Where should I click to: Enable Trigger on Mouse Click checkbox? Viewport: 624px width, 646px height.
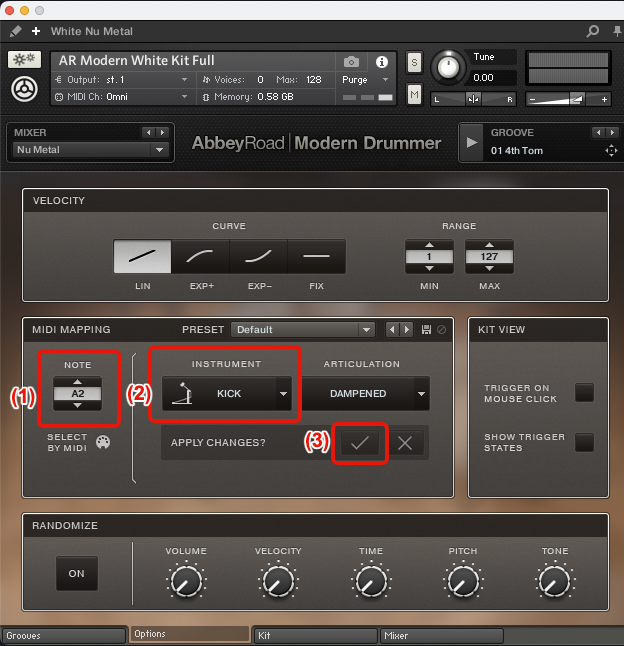[x=584, y=392]
